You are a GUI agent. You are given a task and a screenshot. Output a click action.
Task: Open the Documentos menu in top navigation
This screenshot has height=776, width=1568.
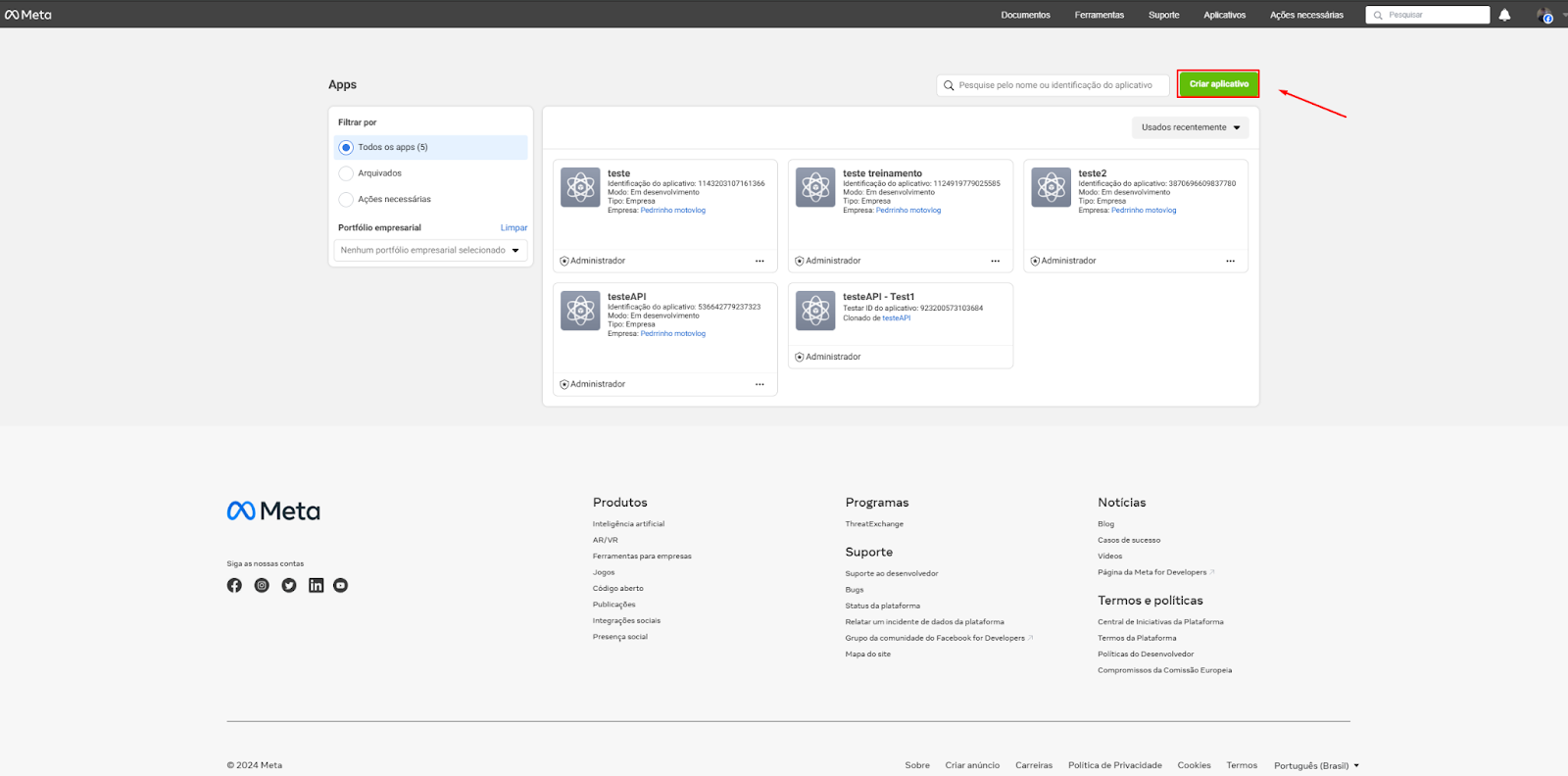(1025, 15)
